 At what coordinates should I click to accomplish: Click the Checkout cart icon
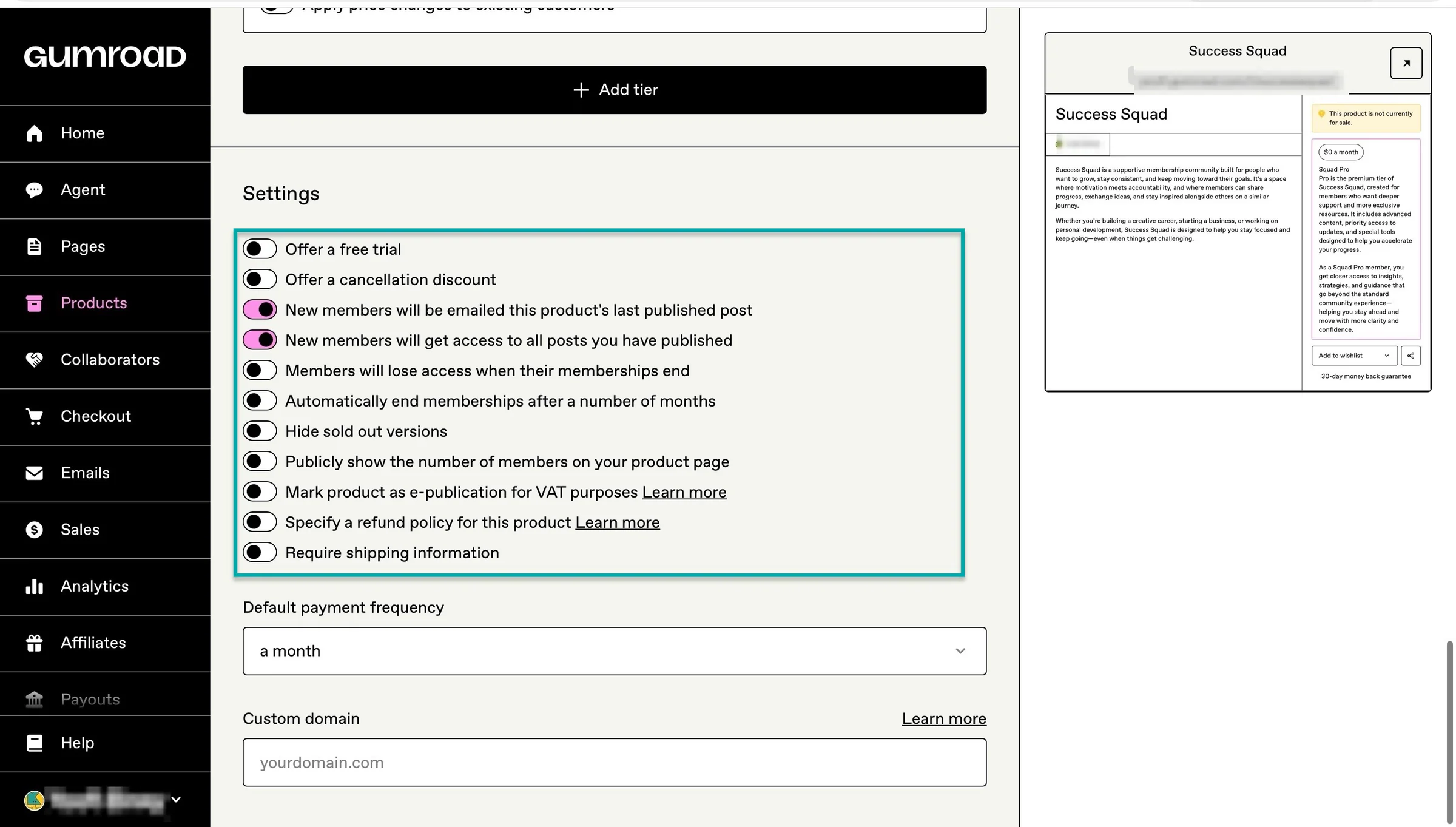[x=35, y=416]
